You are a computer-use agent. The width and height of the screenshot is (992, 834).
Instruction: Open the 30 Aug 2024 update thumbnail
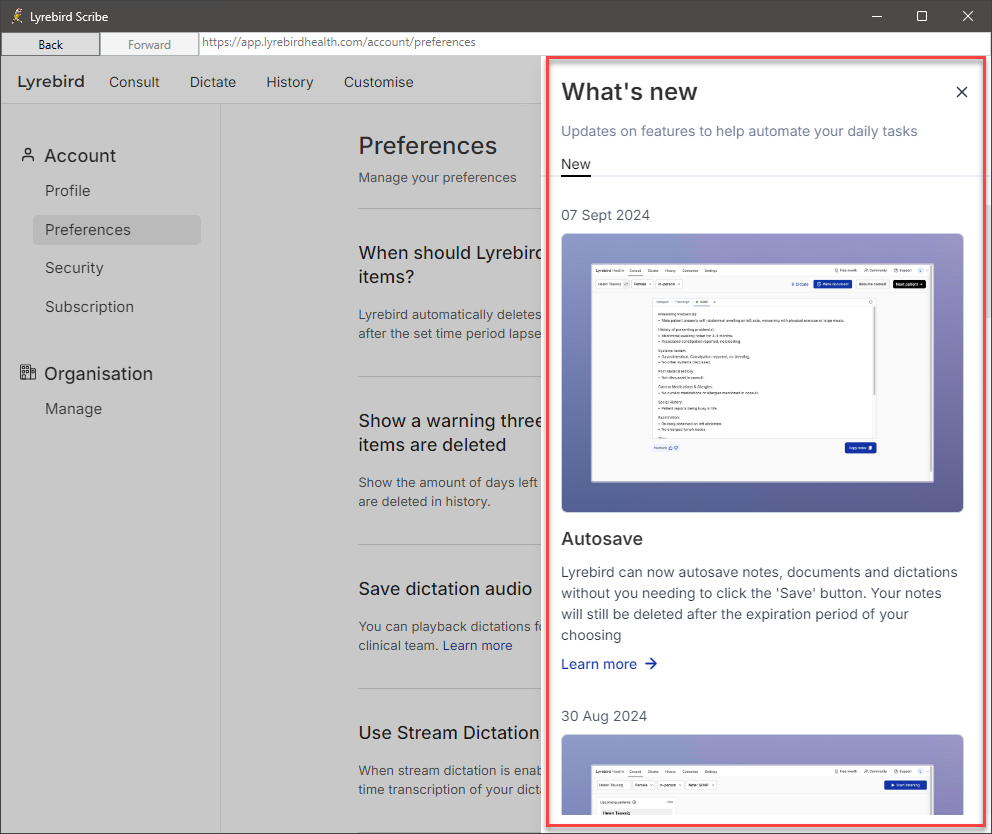762,775
